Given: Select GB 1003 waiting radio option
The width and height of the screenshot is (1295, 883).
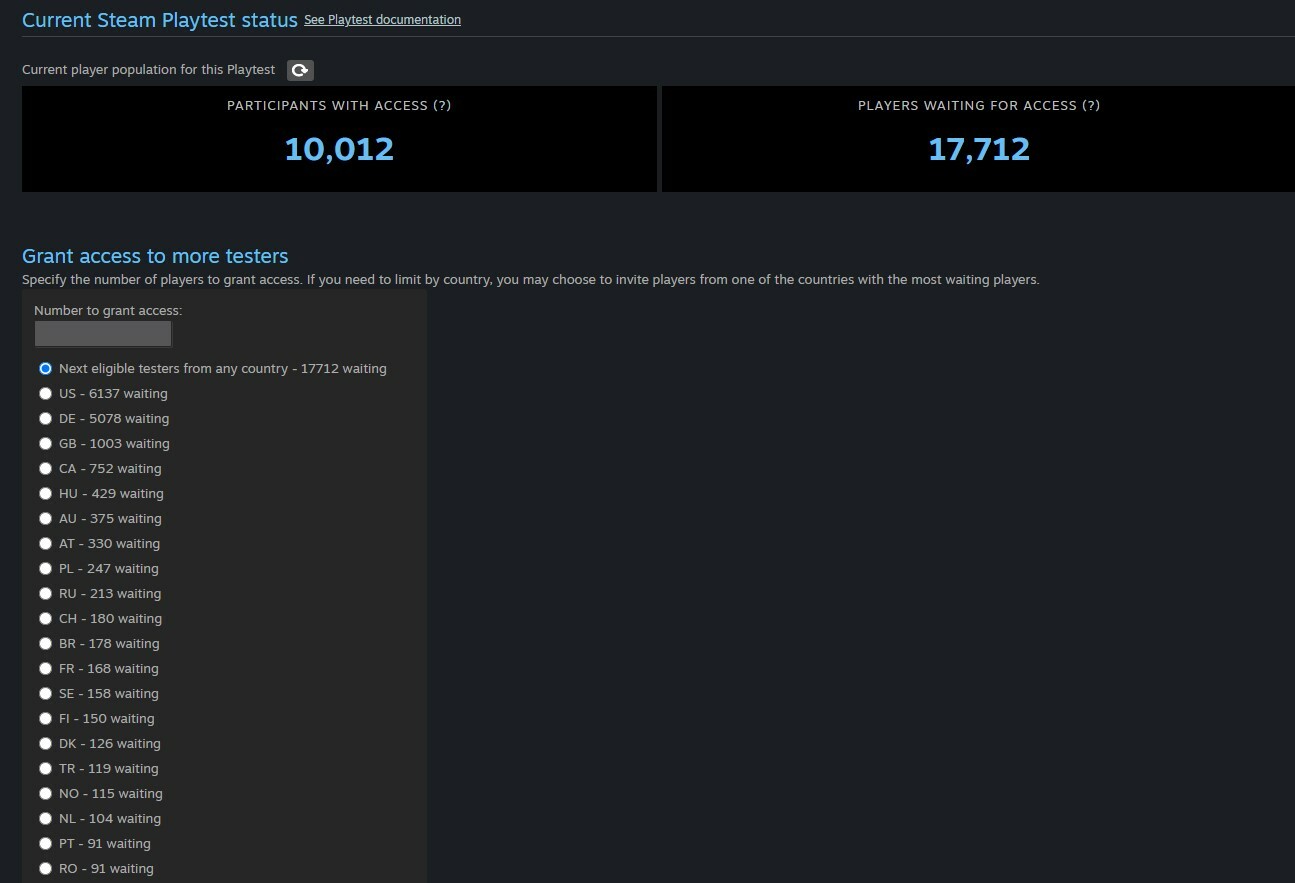Looking at the screenshot, I should point(45,444).
